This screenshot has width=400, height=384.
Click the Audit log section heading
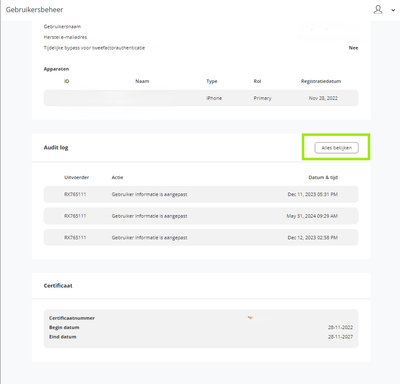pos(56,147)
